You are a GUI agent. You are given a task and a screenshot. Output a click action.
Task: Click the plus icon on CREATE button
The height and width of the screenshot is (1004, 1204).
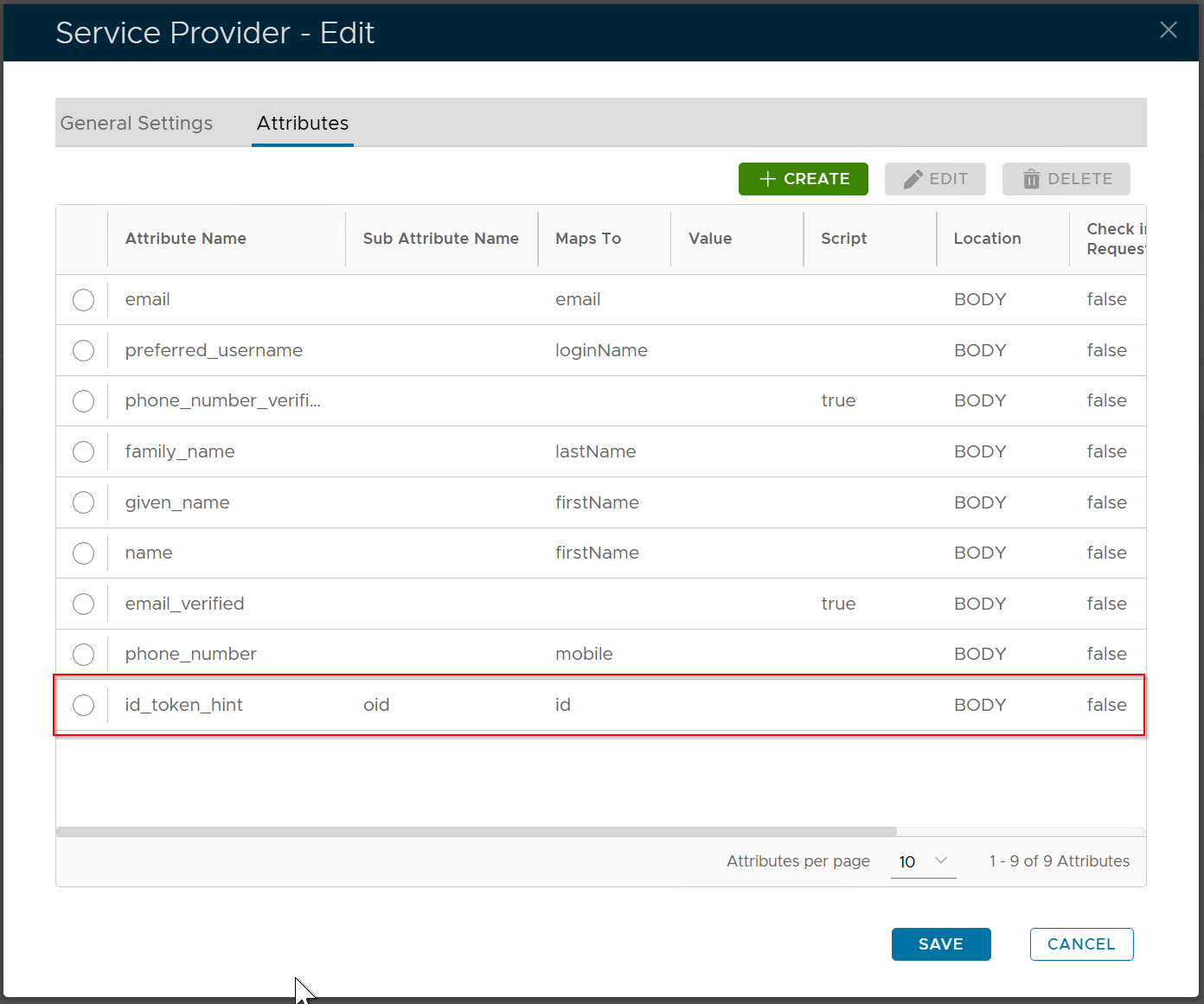pyautogui.click(x=767, y=179)
